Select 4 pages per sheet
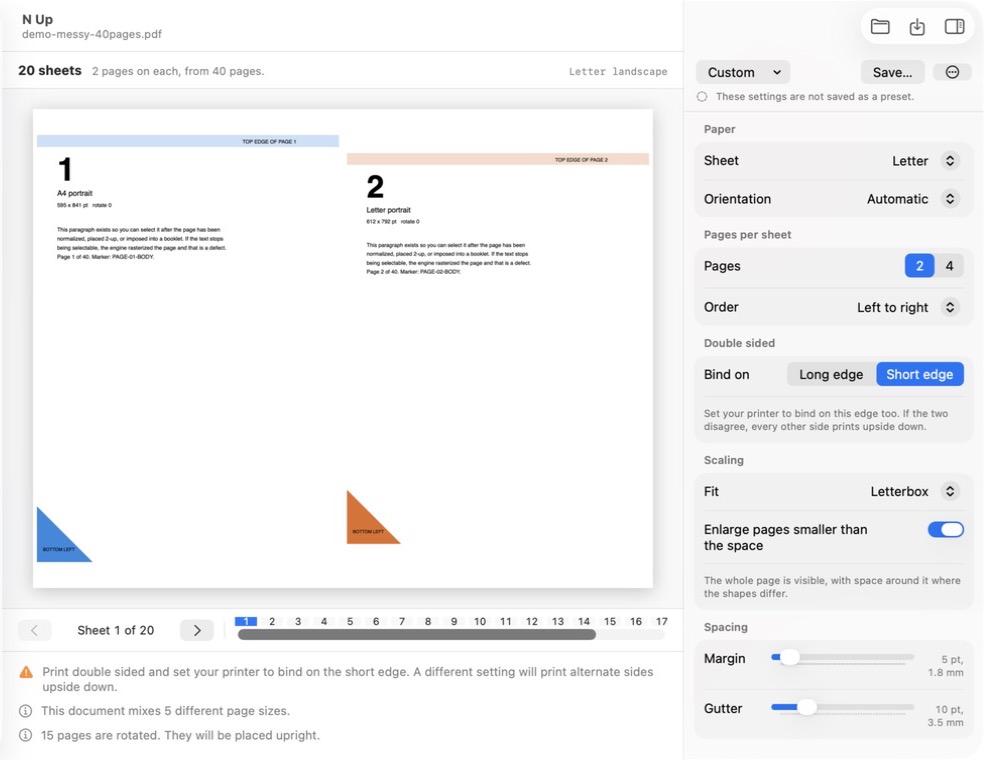This screenshot has width=984, height=760. click(x=949, y=266)
